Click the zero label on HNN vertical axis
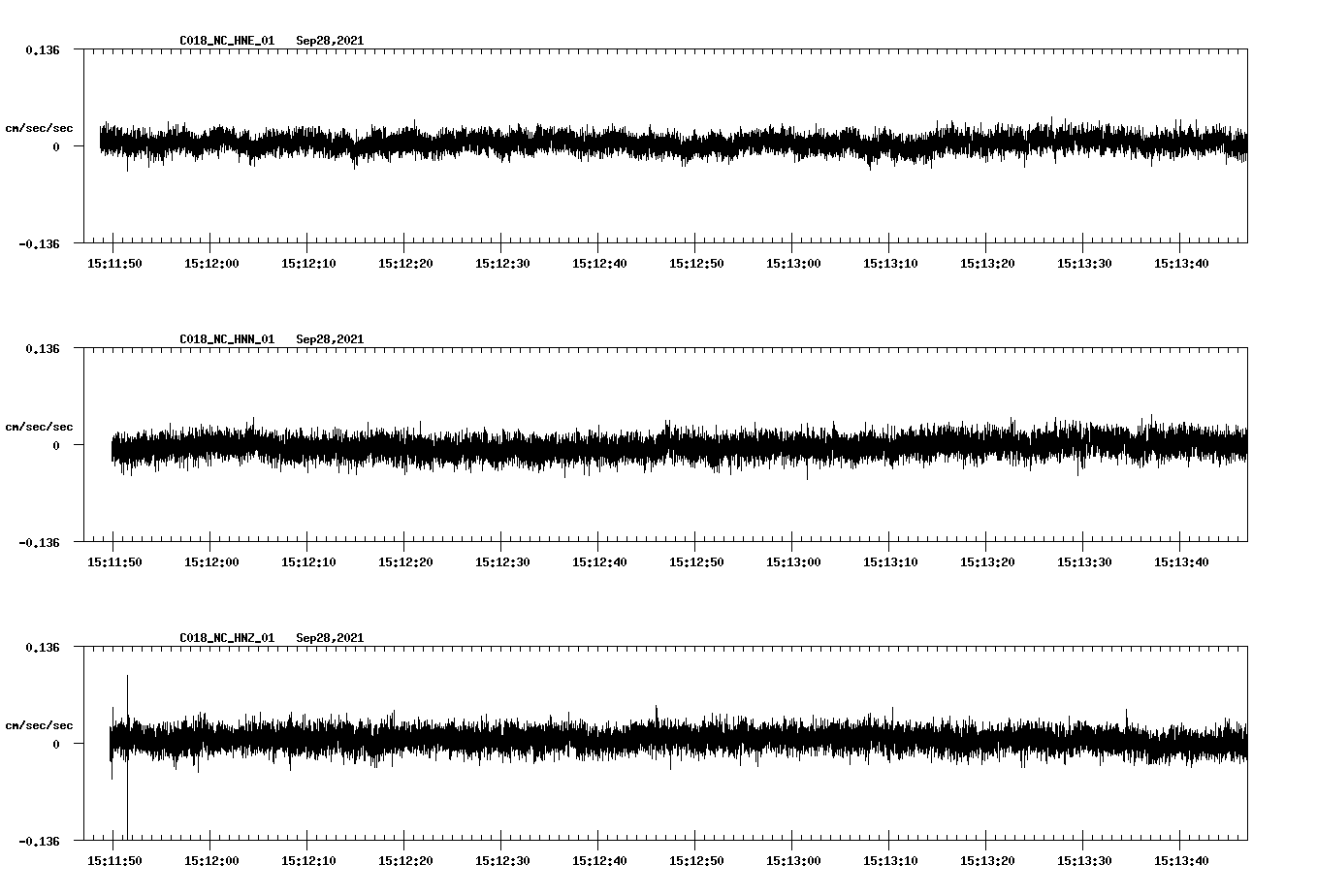This screenshot has width=1317, height=896. point(56,445)
